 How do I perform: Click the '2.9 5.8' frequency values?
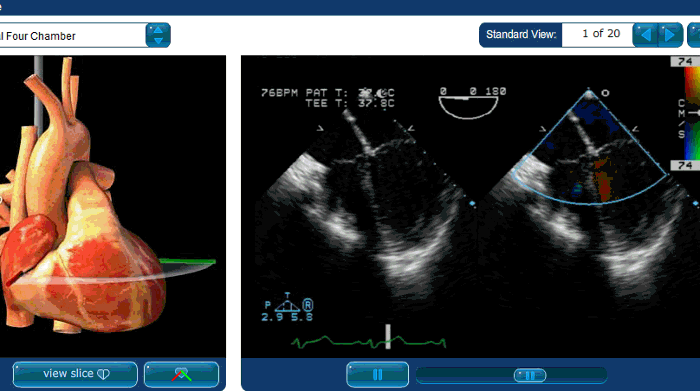(287, 317)
